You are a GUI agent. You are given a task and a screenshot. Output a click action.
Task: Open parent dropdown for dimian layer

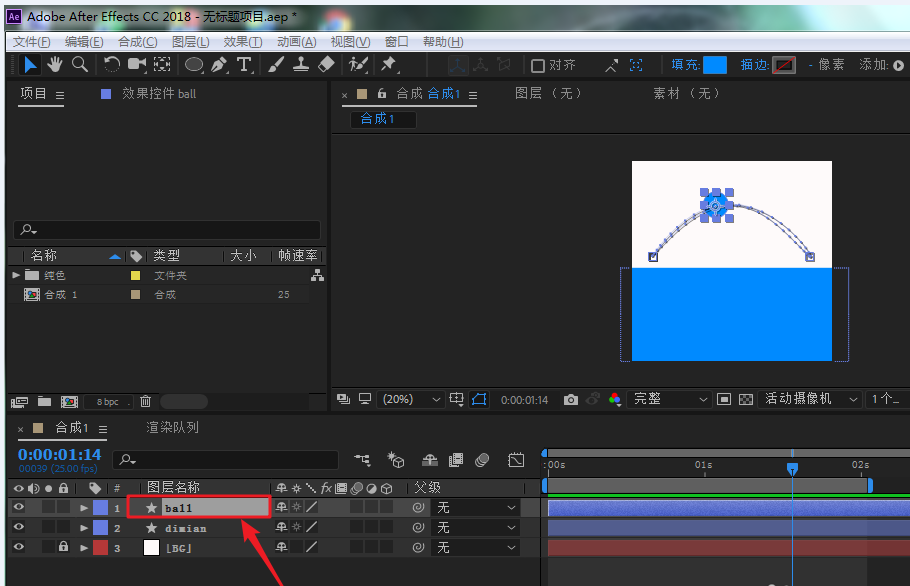(x=476, y=527)
